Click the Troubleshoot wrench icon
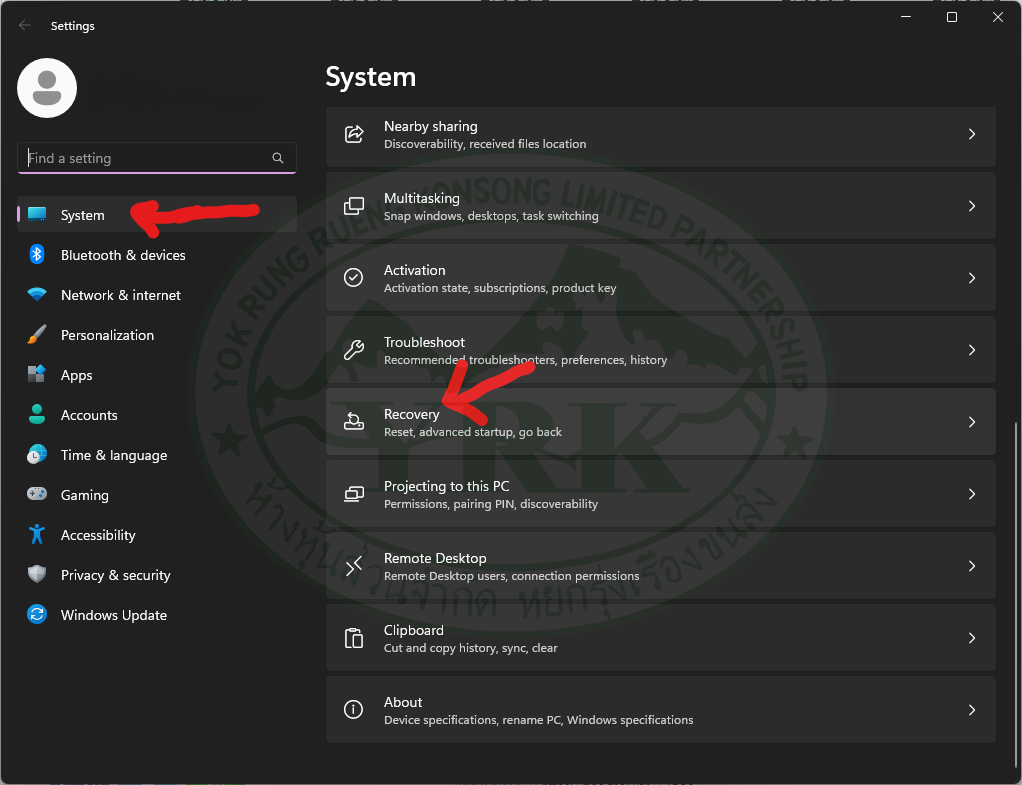Screen dimensions: 1022x785 [354, 350]
